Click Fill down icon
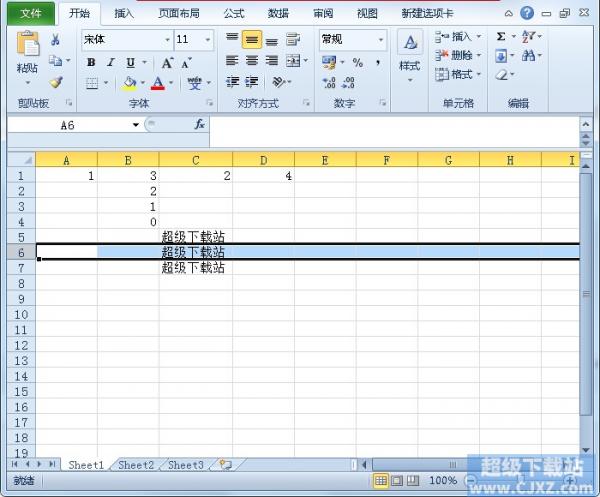Screen dimensions: 600x497 [x=501, y=56]
